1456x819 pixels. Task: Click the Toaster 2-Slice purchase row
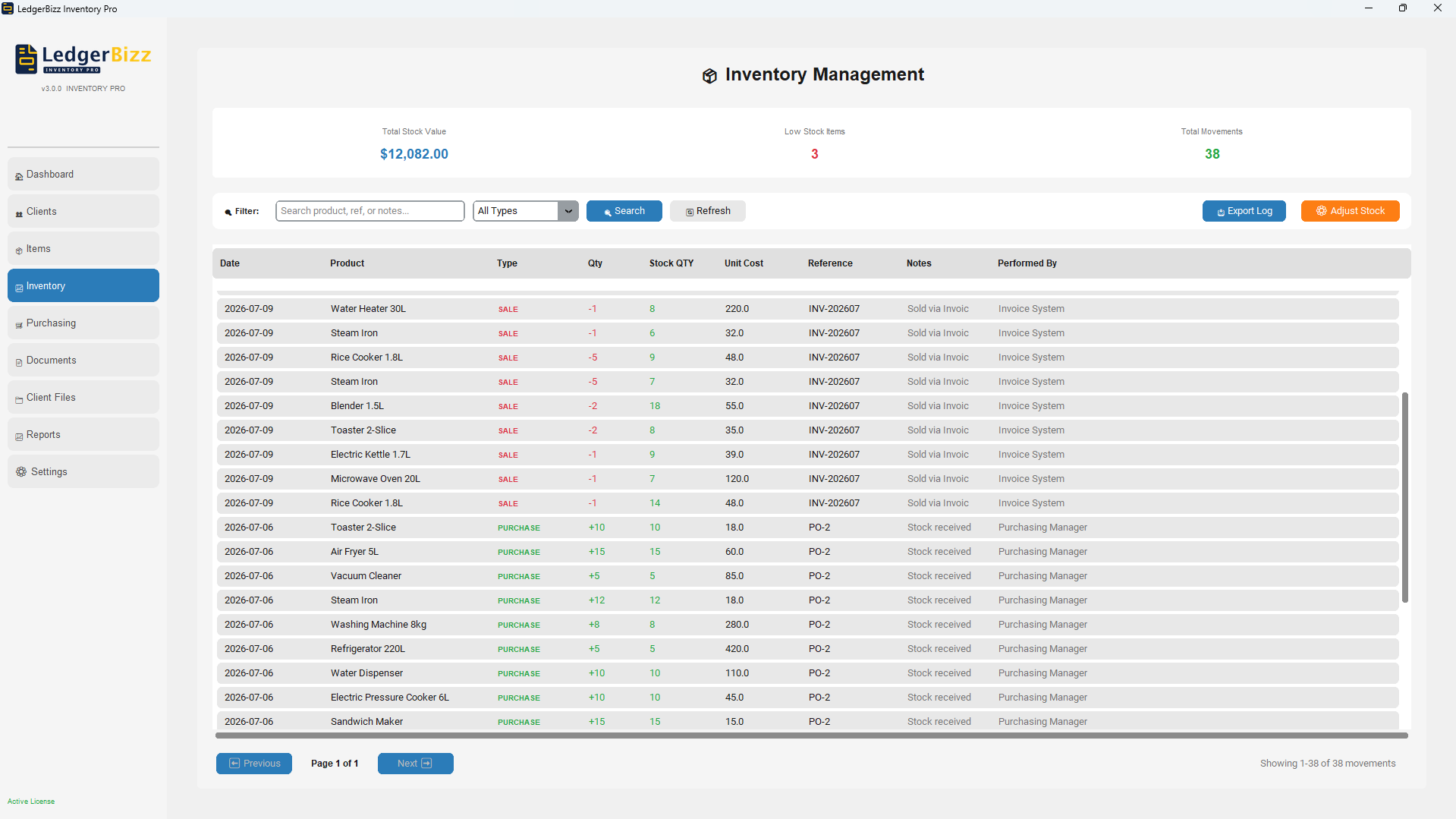pos(808,528)
